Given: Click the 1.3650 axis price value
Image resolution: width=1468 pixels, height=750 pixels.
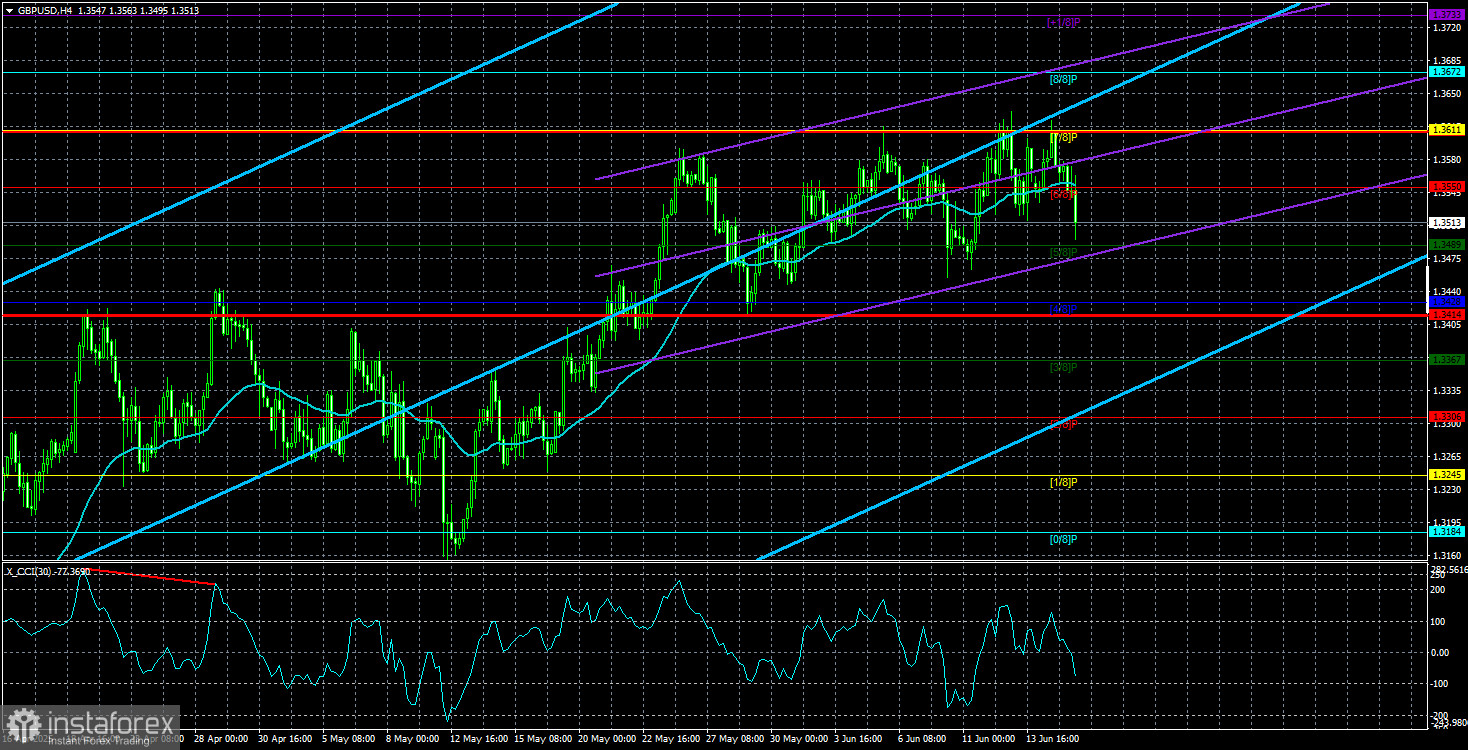Looking at the screenshot, I should click(x=1447, y=93).
